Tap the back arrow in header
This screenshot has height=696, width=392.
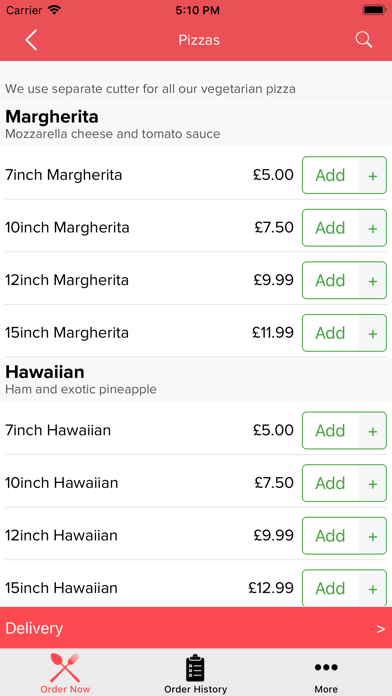(31, 40)
